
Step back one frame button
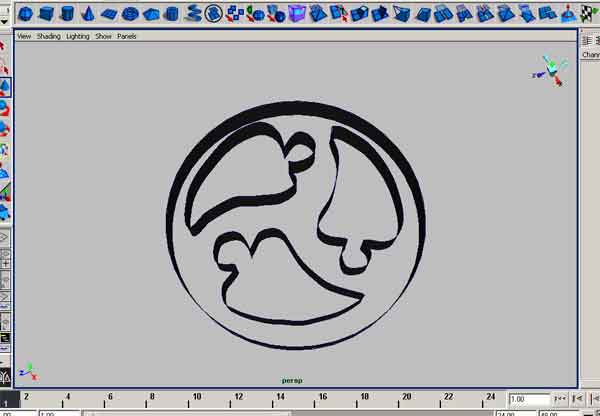coord(577,399)
